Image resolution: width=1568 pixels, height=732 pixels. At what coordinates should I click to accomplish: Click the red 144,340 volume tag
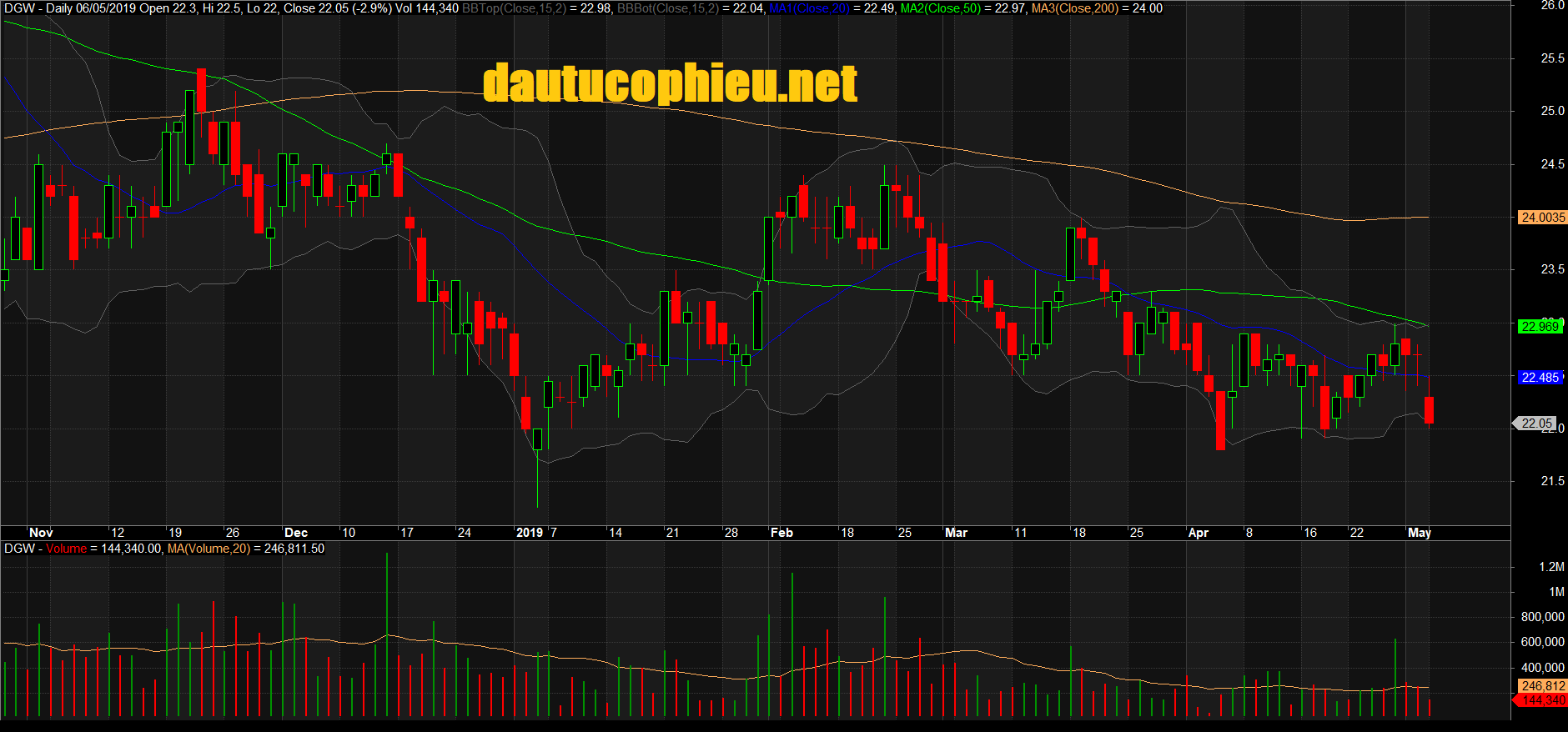point(1542,700)
